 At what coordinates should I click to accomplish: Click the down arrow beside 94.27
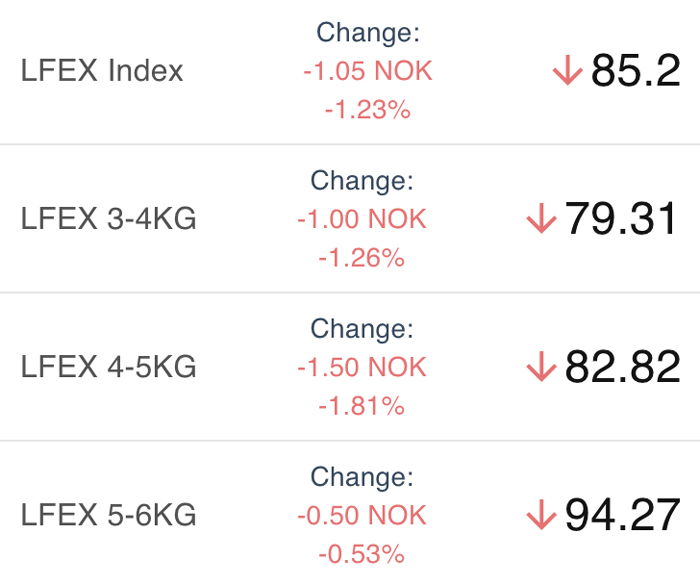(541, 515)
